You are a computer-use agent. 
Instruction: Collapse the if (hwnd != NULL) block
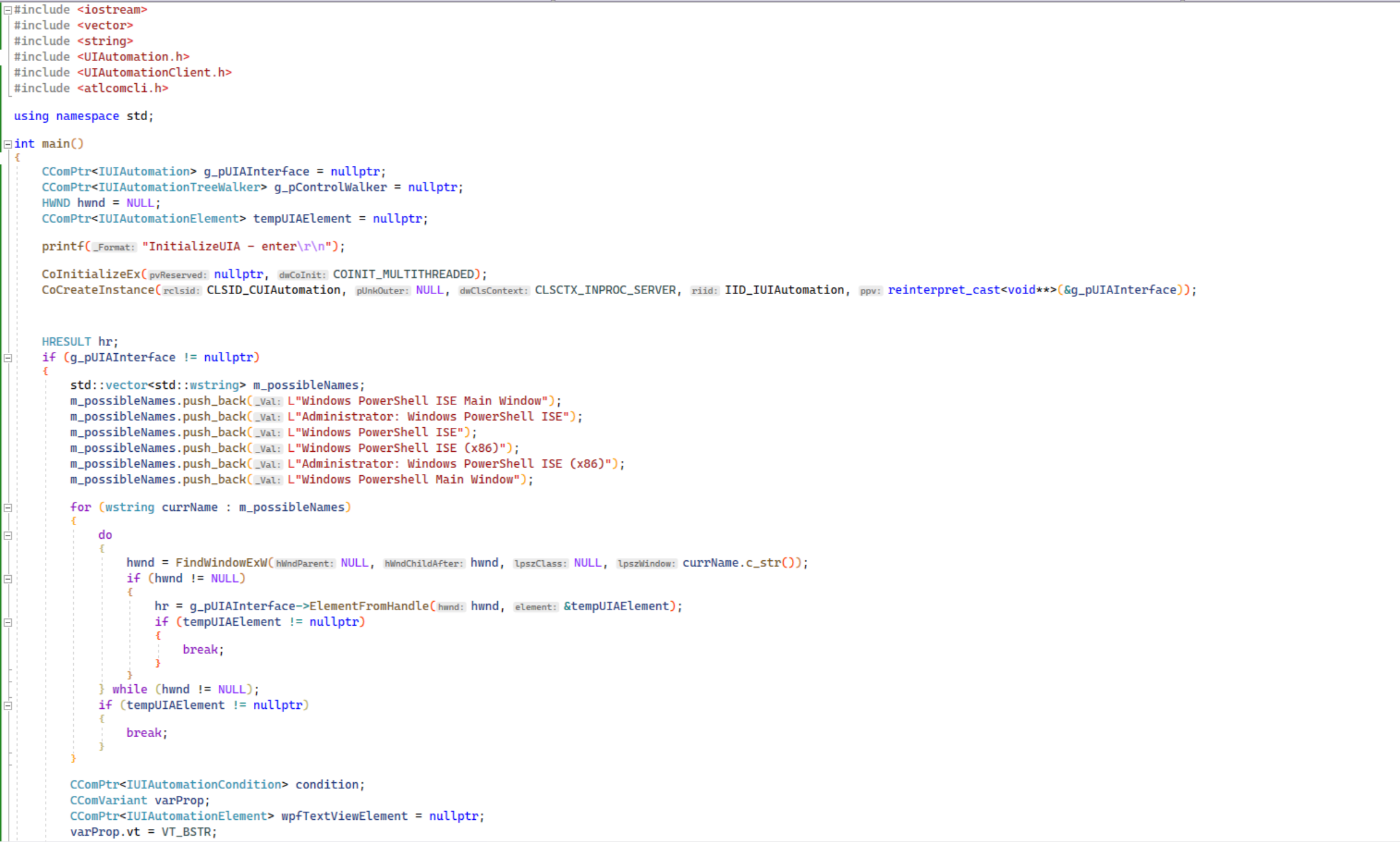click(7, 578)
